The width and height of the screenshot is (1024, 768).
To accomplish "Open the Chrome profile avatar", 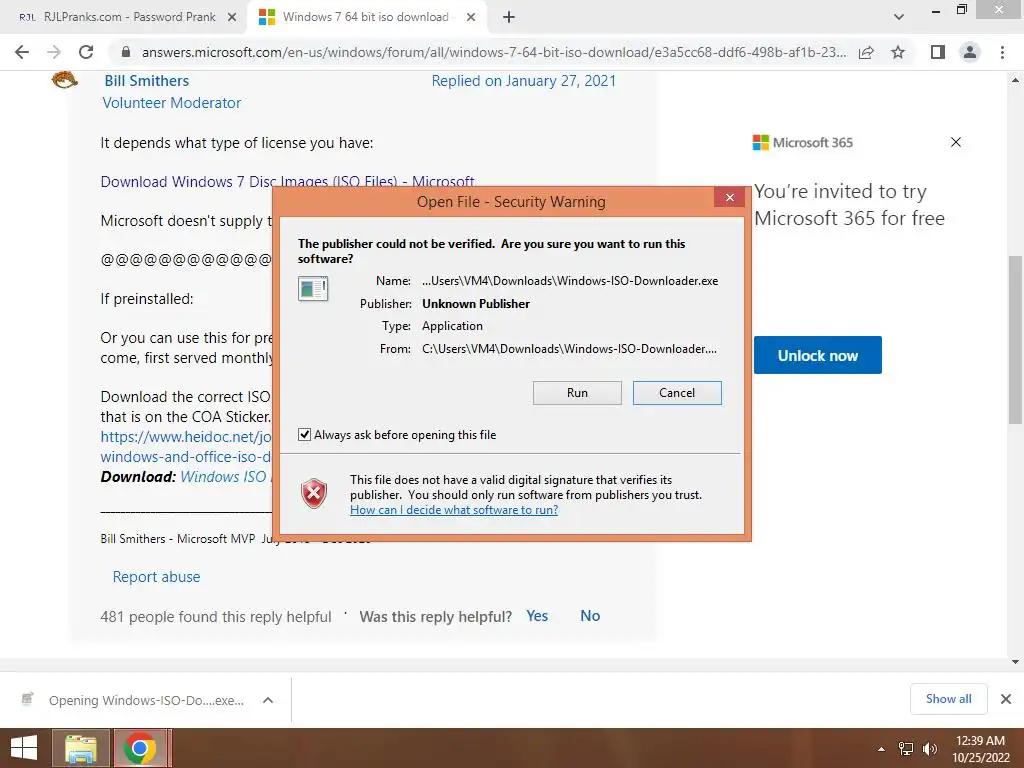I will (x=970, y=52).
